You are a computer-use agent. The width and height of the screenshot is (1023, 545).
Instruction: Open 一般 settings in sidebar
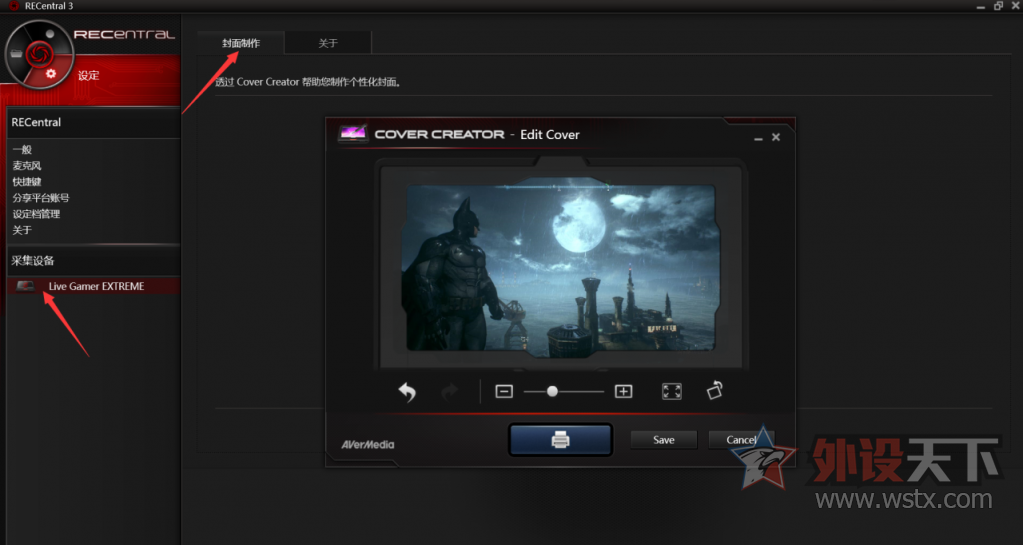click(x=22, y=149)
